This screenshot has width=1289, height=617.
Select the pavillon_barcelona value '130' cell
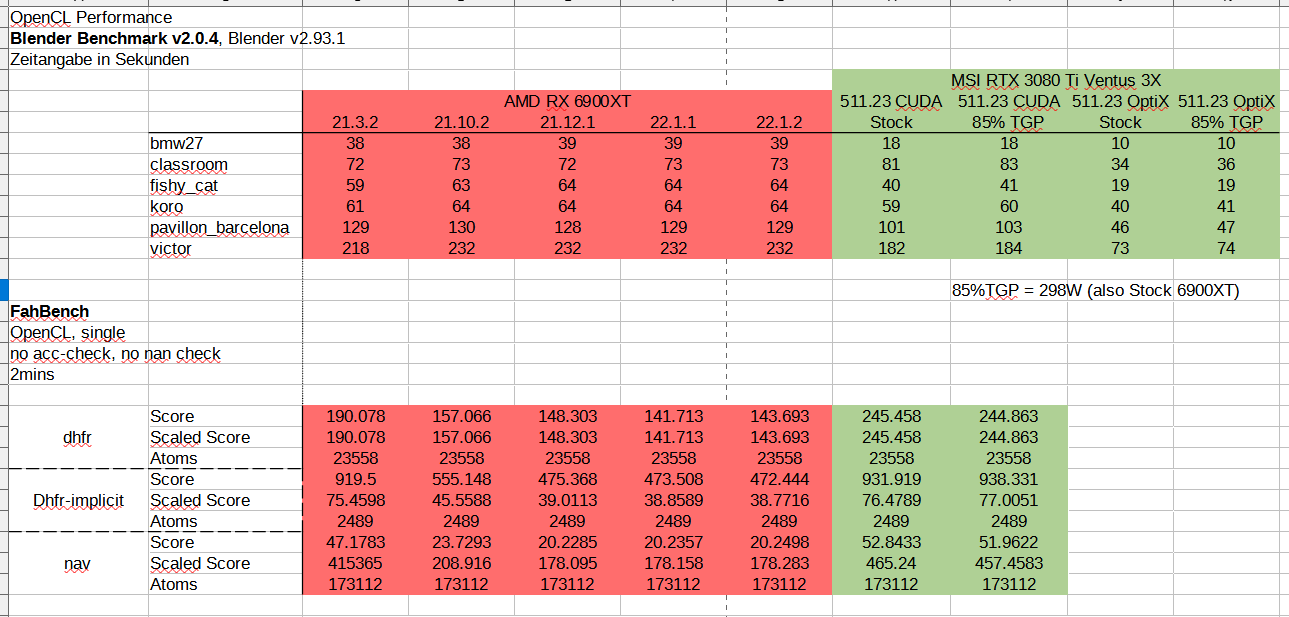tap(461, 227)
